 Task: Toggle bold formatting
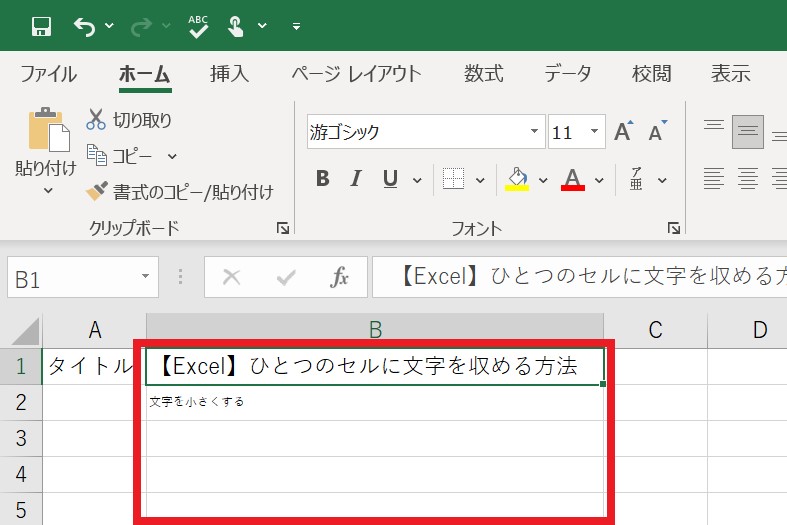tap(323, 179)
